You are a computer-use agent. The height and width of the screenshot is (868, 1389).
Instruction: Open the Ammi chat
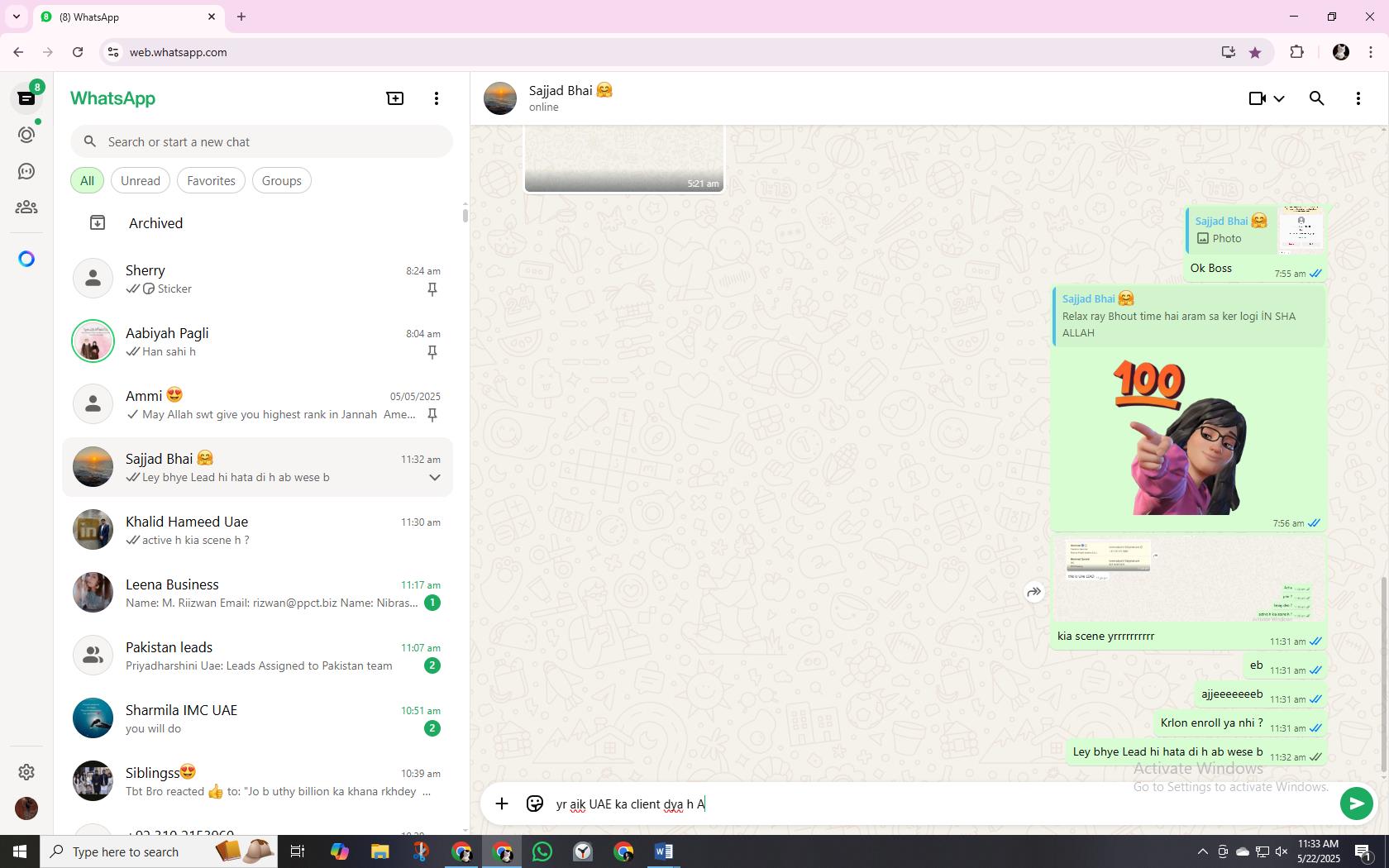pyautogui.click(x=258, y=404)
